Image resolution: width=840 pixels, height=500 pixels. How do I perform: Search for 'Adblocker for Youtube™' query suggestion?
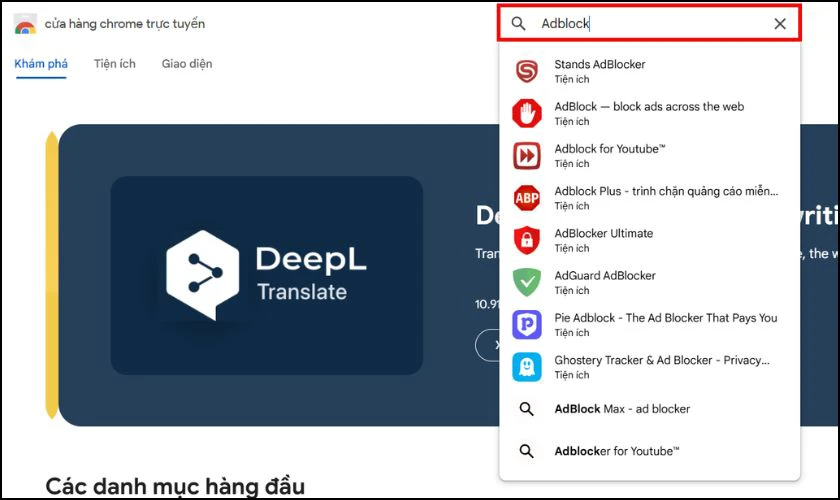617,451
